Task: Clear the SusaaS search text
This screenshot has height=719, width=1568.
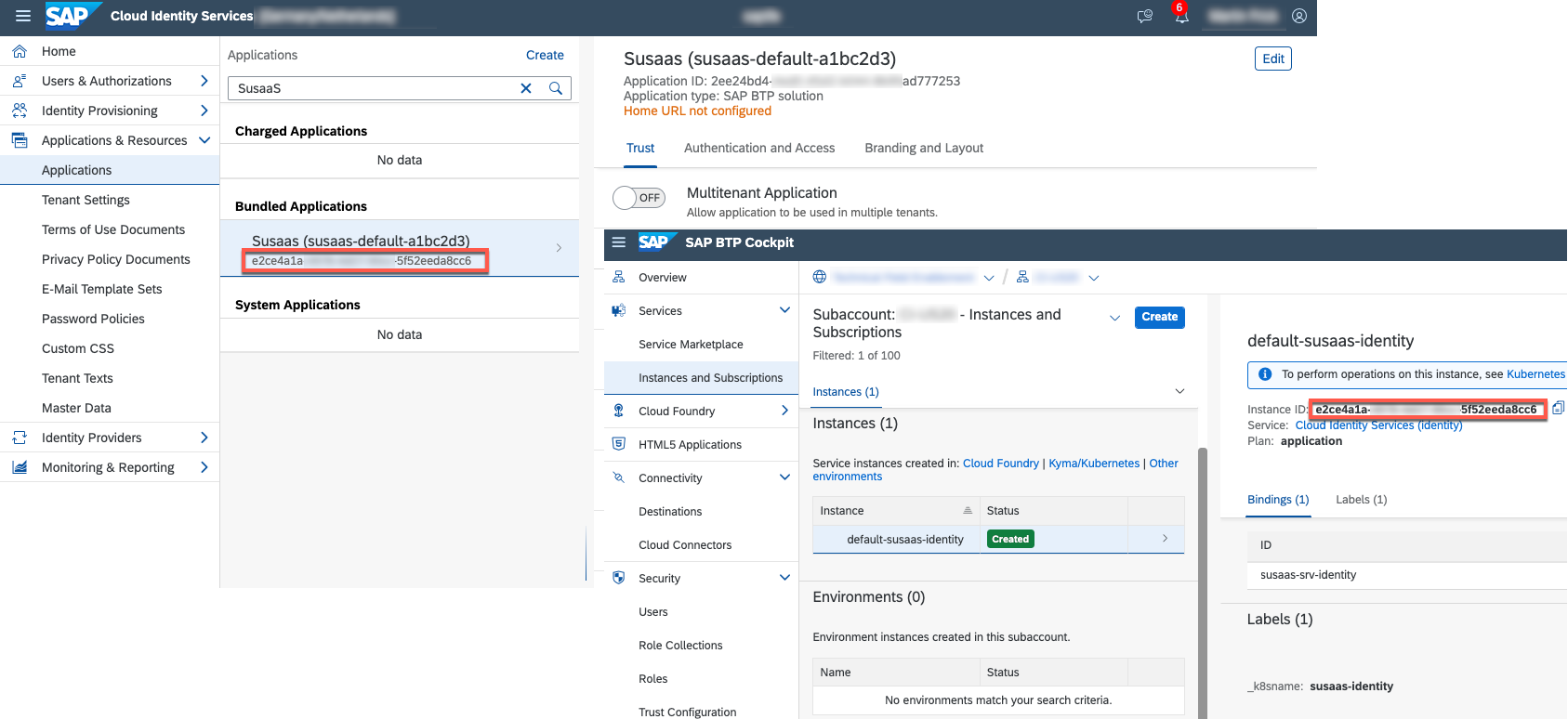Action: pyautogui.click(x=526, y=88)
